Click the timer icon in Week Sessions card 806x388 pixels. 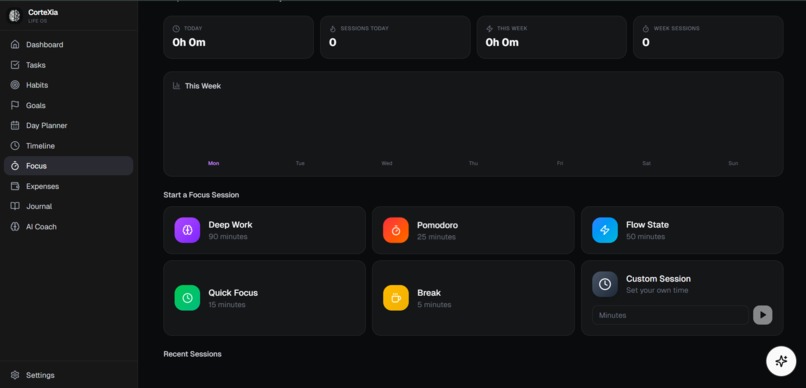click(646, 29)
